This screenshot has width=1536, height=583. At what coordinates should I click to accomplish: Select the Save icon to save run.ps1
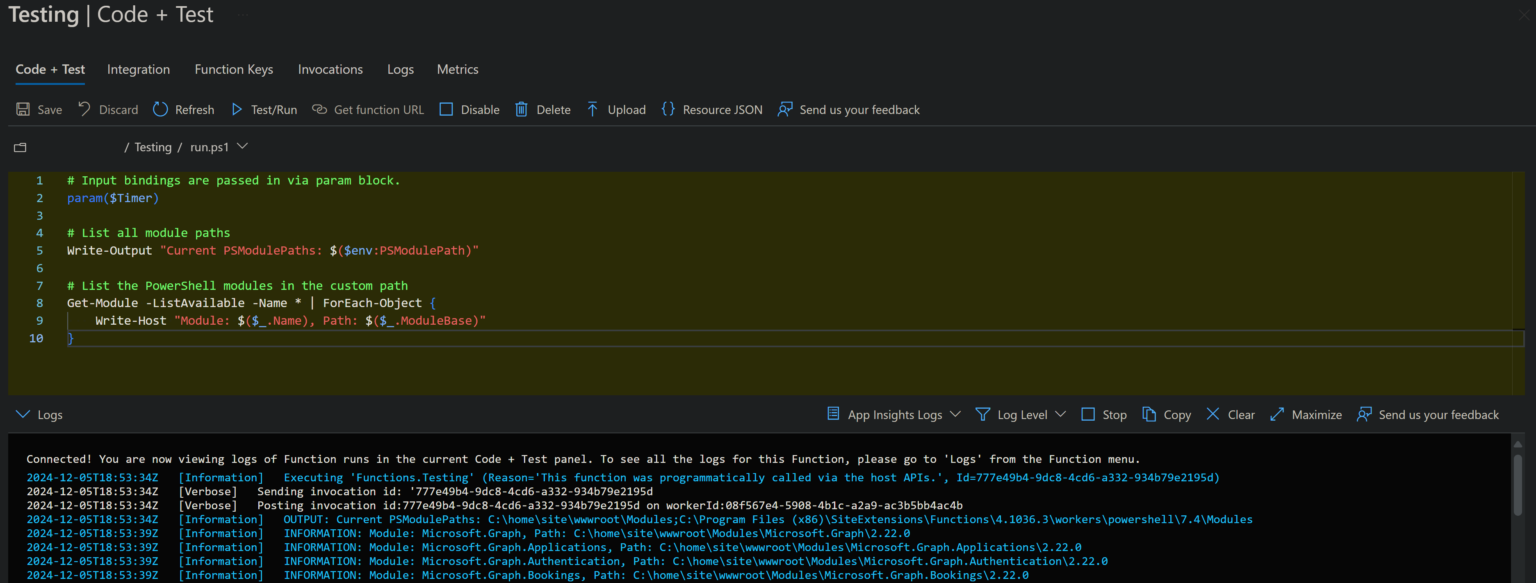(x=22, y=109)
